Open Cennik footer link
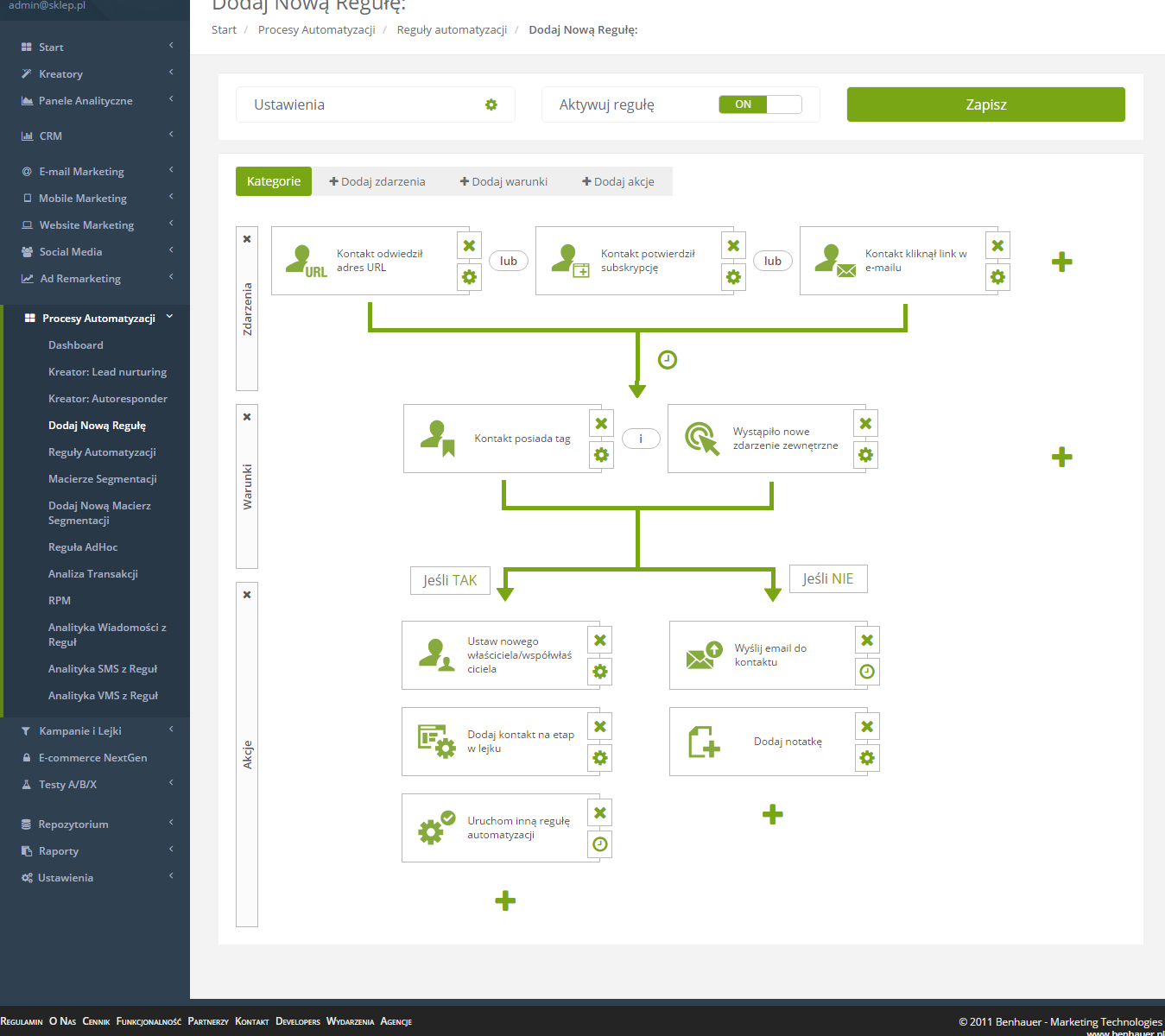 (96, 1021)
